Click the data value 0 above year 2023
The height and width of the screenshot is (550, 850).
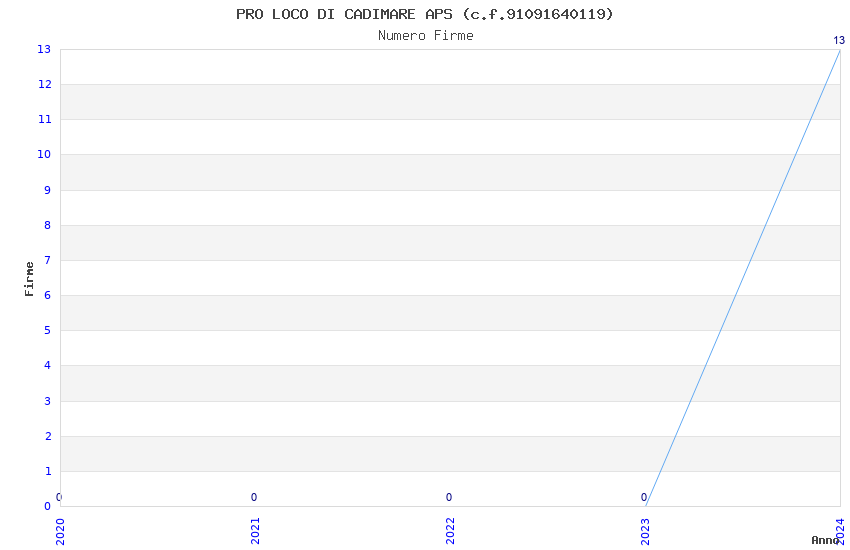tap(644, 497)
